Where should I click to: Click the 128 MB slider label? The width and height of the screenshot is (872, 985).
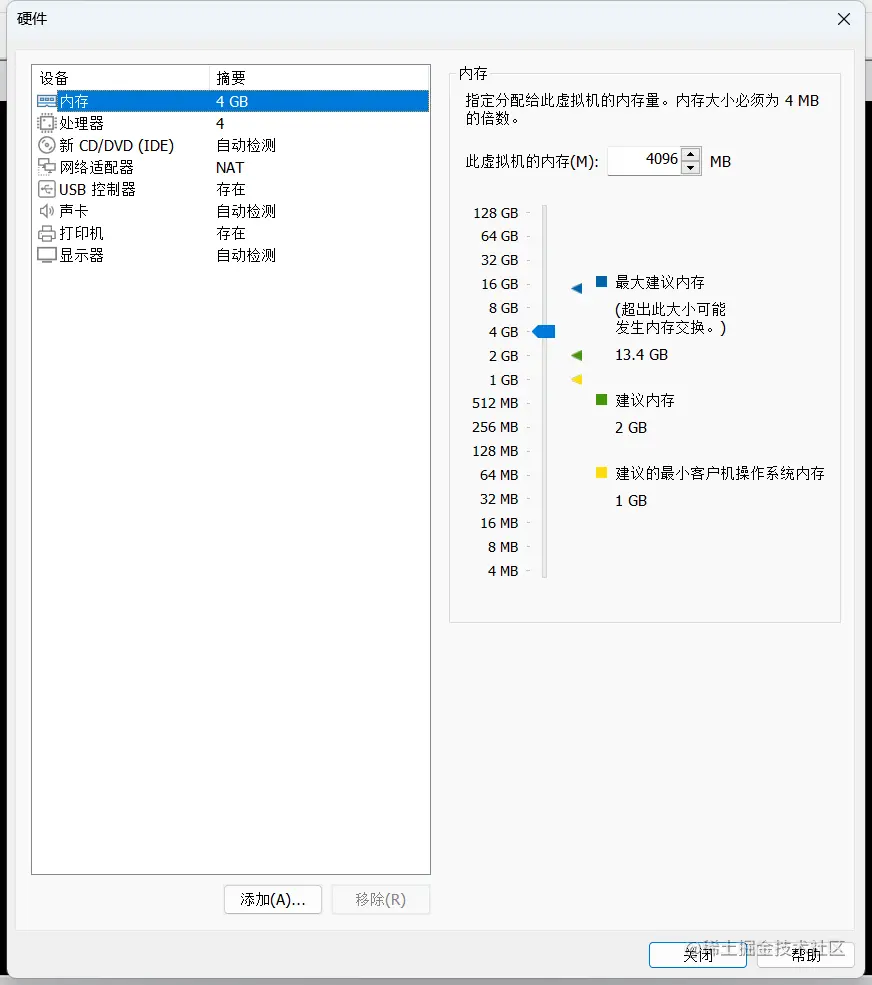[495, 451]
